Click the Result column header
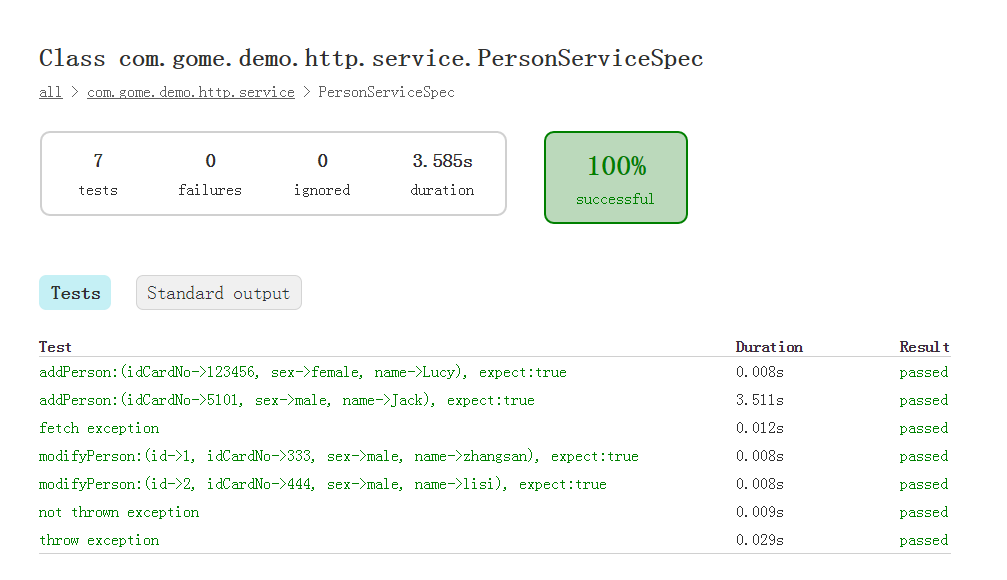The image size is (1007, 580). coord(924,347)
